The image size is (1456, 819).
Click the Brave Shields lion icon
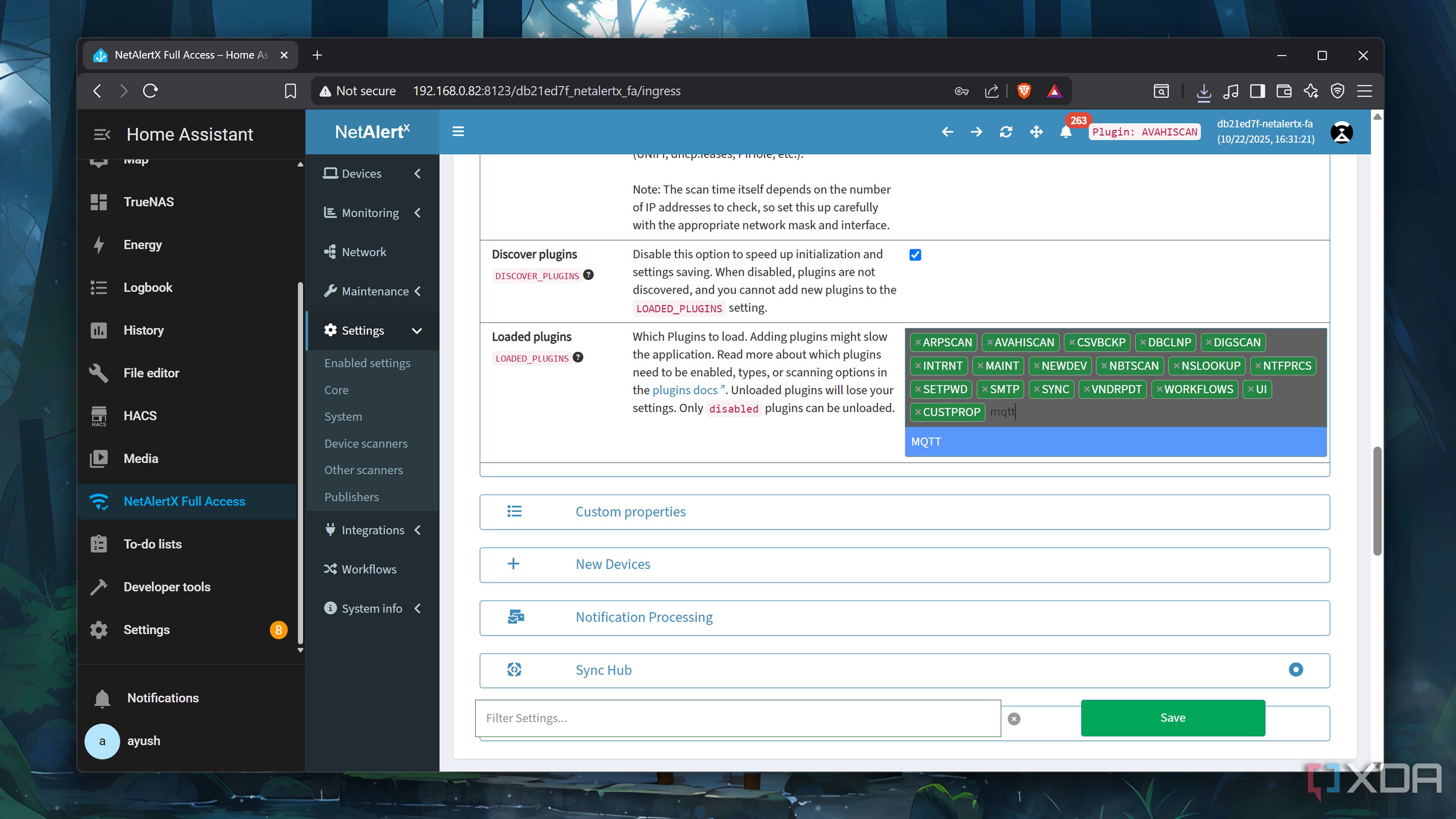click(1024, 91)
